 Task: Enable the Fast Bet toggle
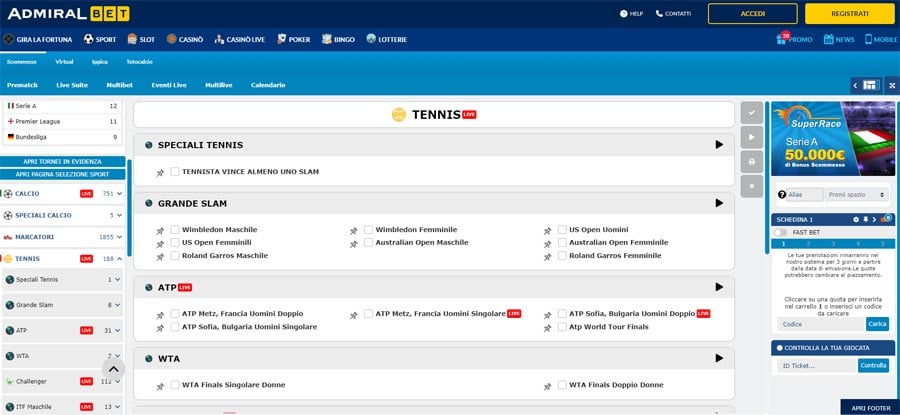781,233
